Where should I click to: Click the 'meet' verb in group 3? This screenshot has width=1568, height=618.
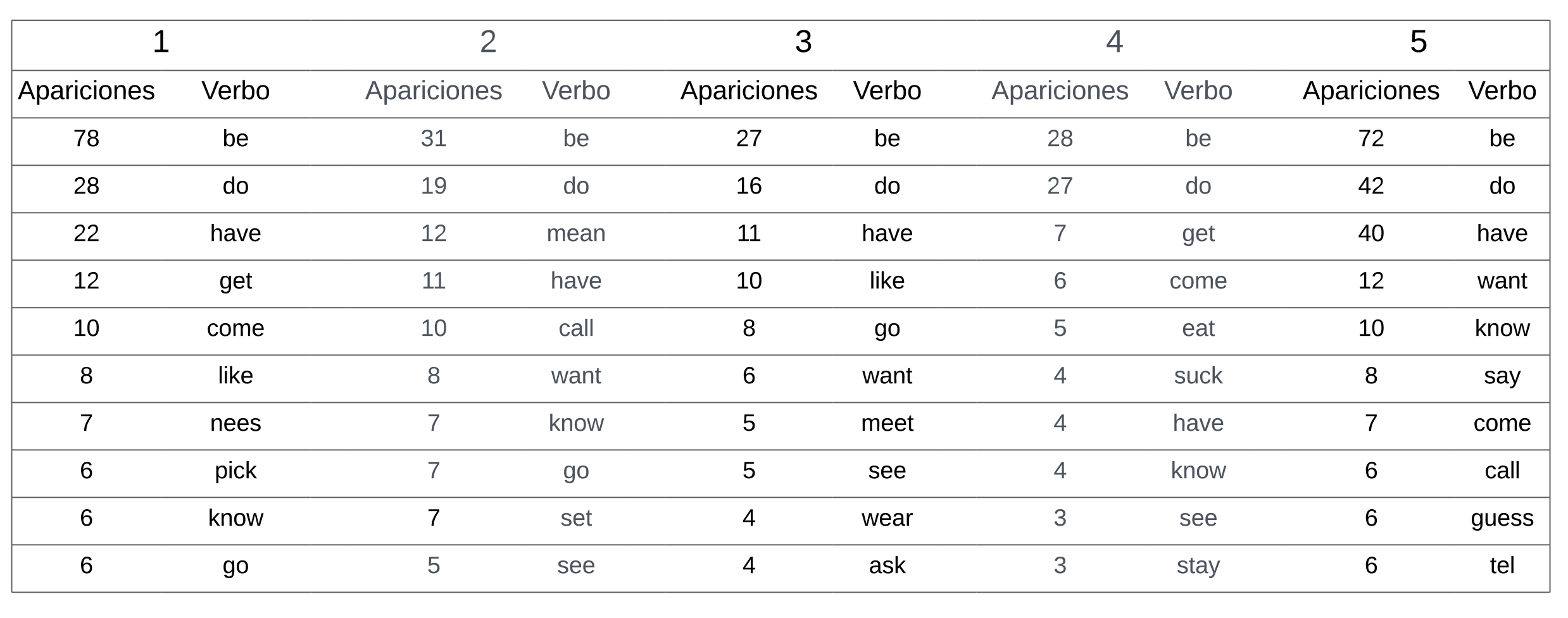pos(887,423)
